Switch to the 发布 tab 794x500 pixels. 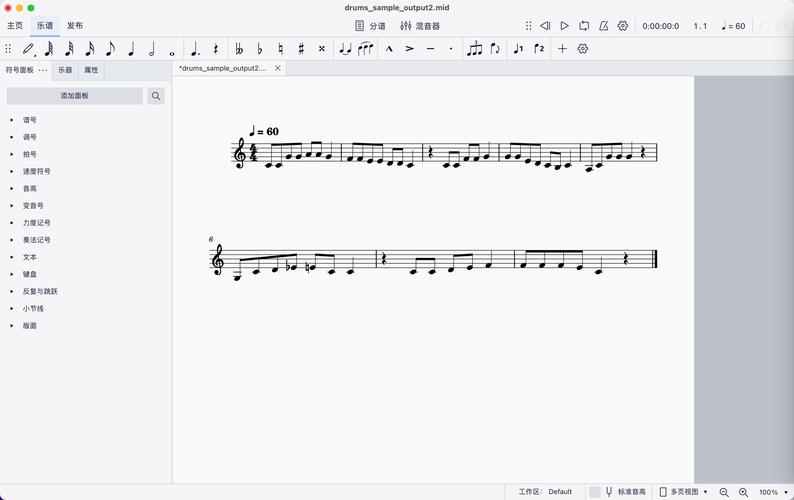(75, 26)
